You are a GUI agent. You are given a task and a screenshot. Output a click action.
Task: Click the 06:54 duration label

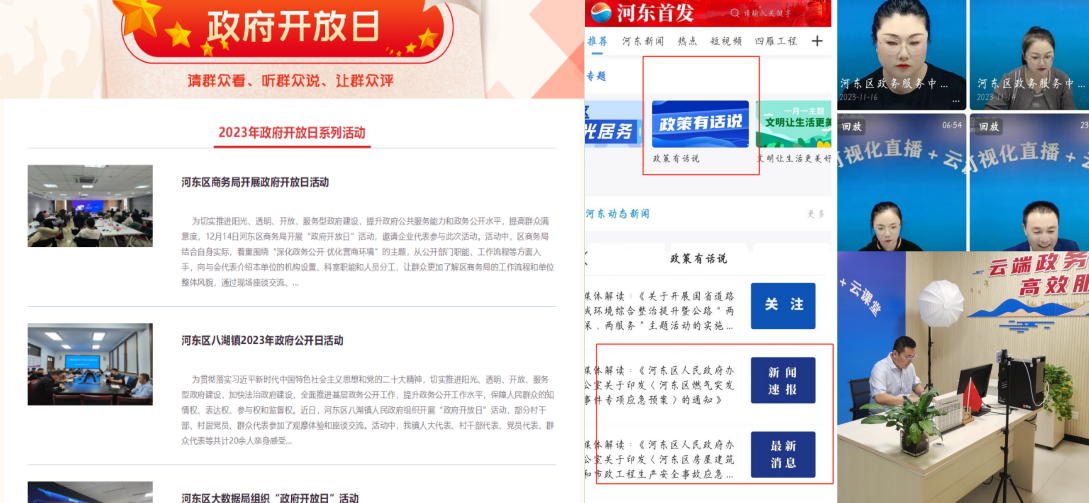point(951,126)
